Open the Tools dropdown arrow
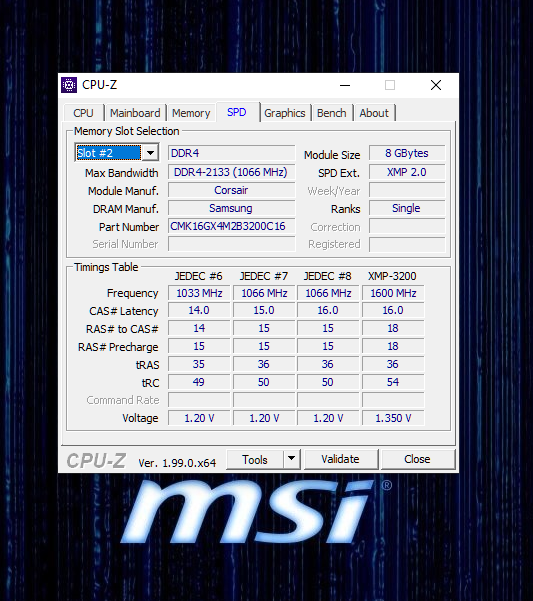The width and height of the screenshot is (533, 601). pyautogui.click(x=292, y=458)
